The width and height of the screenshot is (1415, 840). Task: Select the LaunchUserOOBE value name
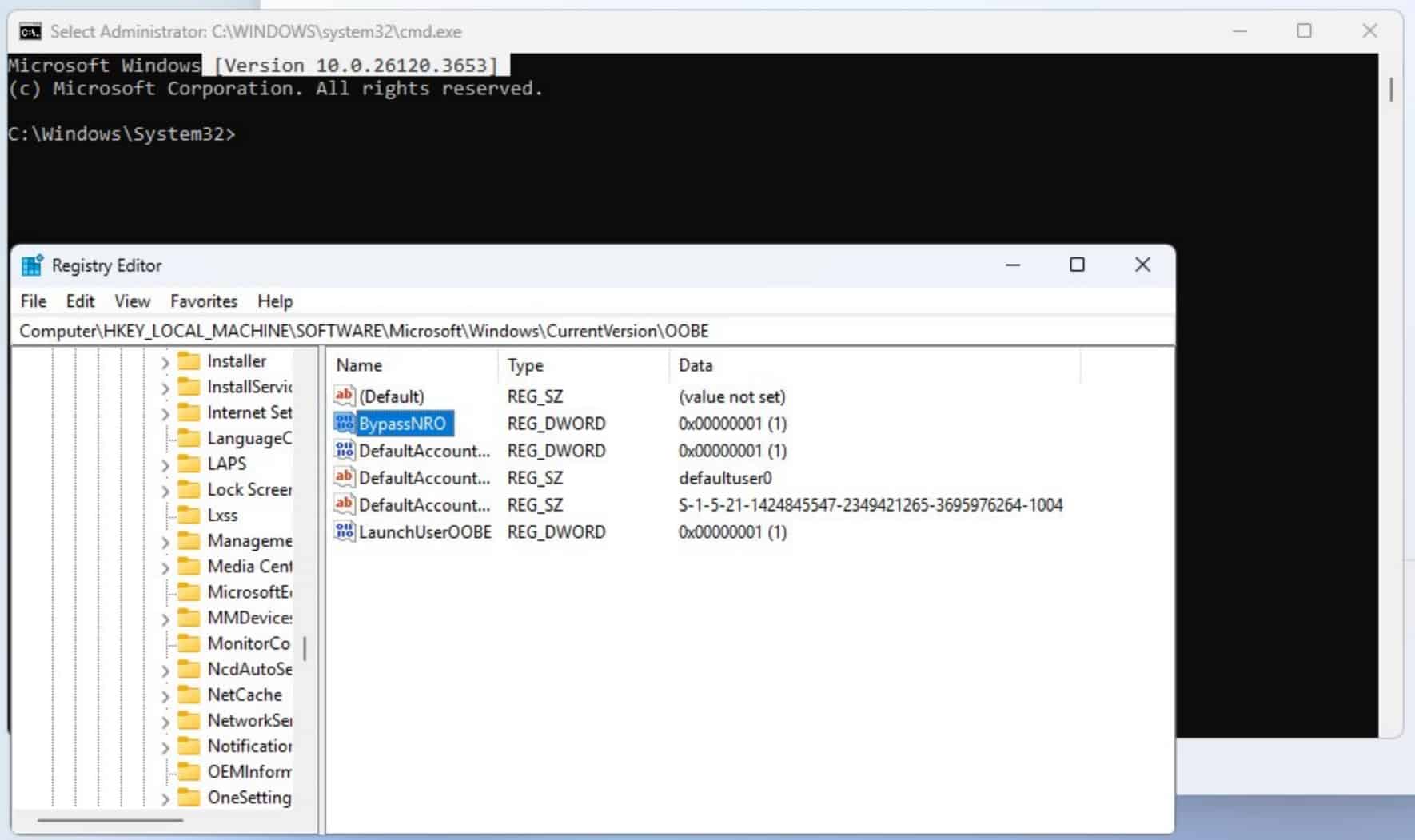click(x=425, y=532)
